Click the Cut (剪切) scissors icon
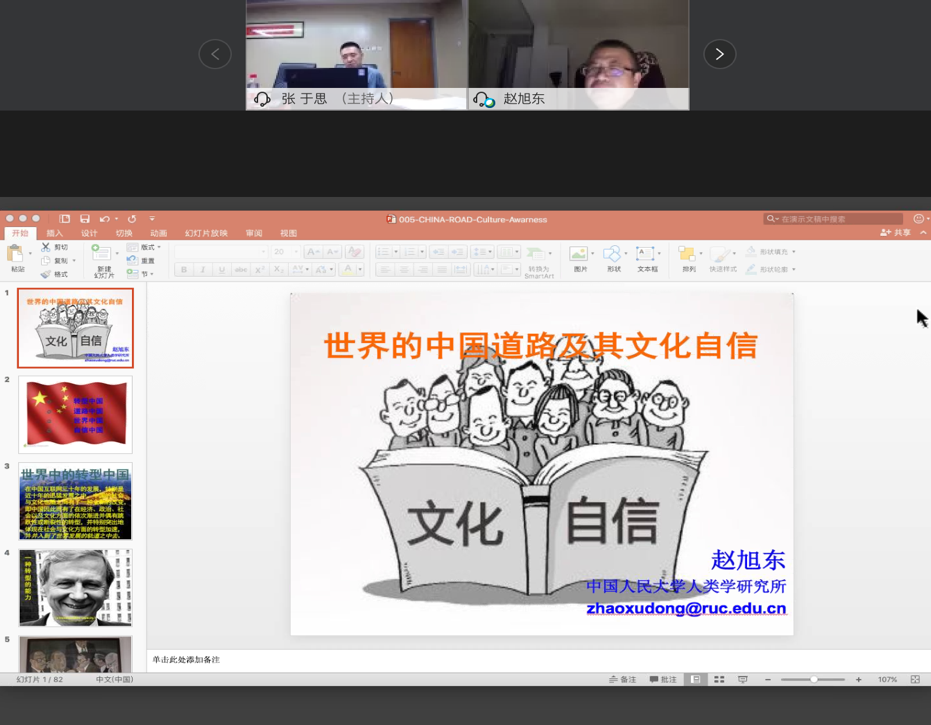The height and width of the screenshot is (725, 931). click(x=46, y=247)
